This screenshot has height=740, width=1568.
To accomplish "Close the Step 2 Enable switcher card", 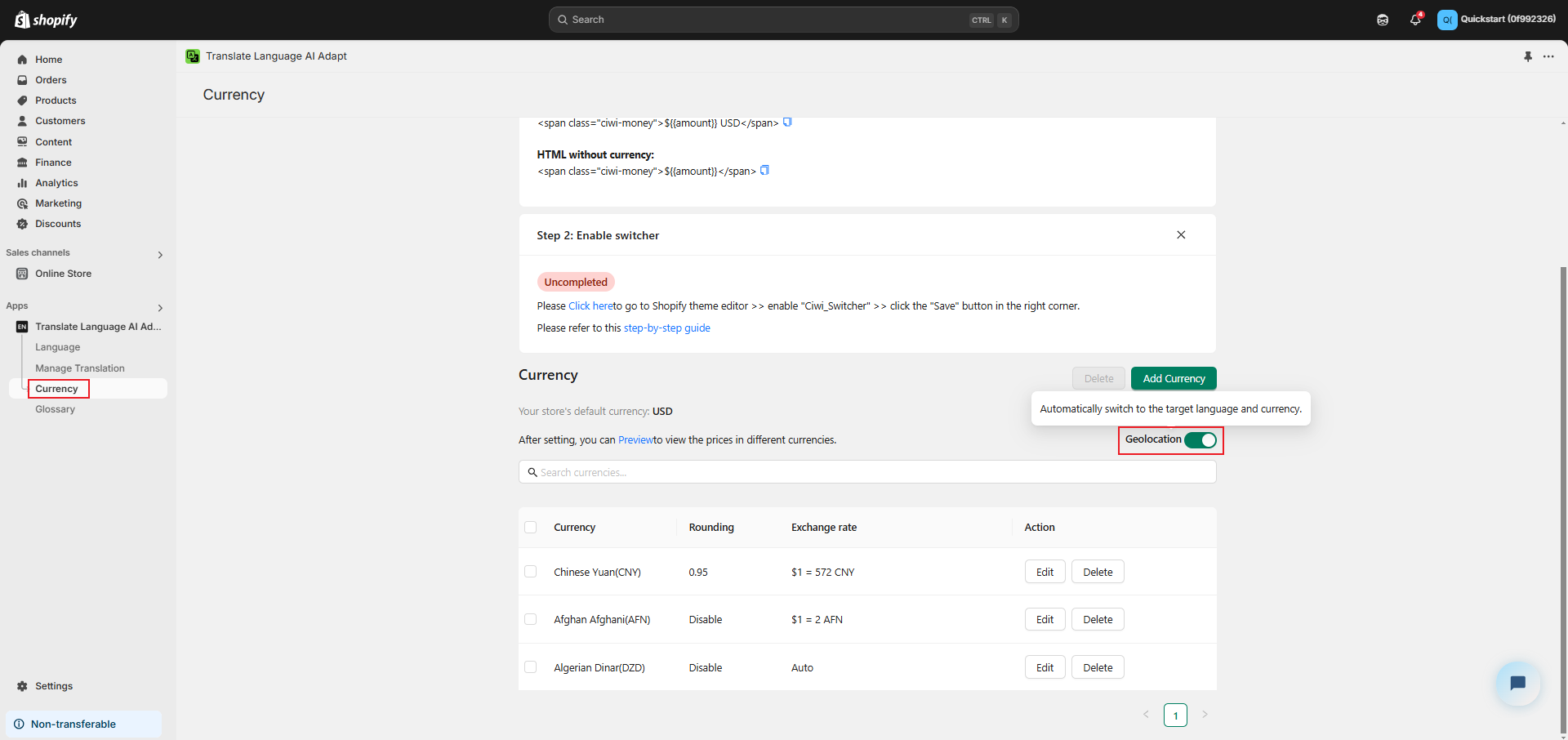I will click(1181, 235).
